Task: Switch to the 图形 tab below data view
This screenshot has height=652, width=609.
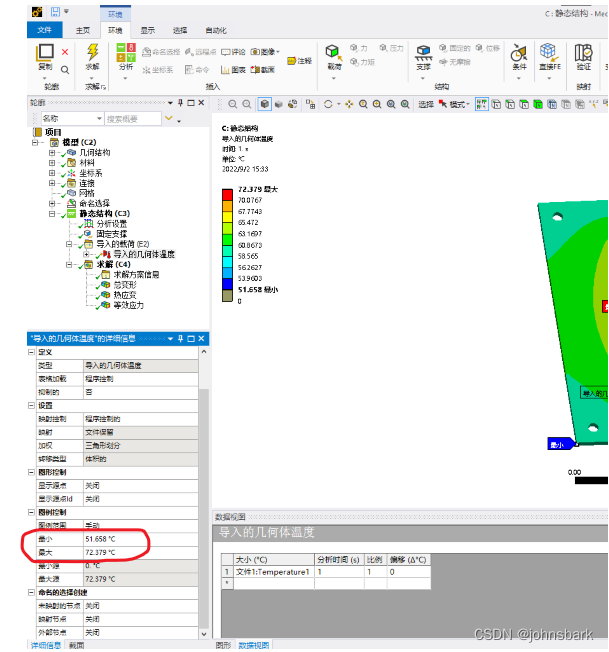Action: [x=223, y=646]
